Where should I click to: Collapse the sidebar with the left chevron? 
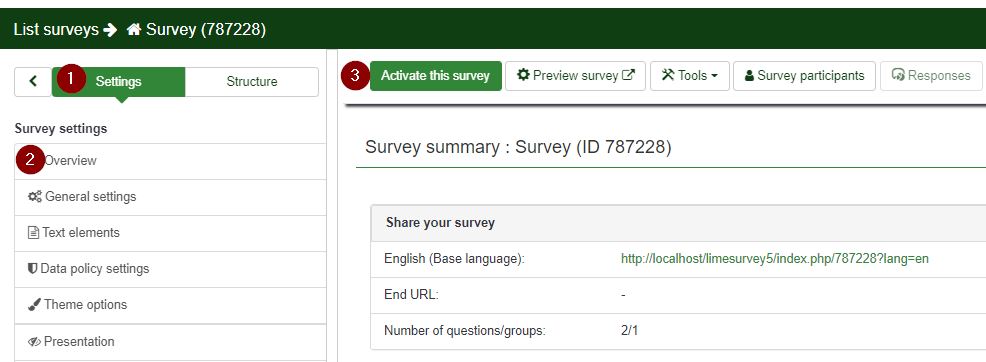point(33,81)
